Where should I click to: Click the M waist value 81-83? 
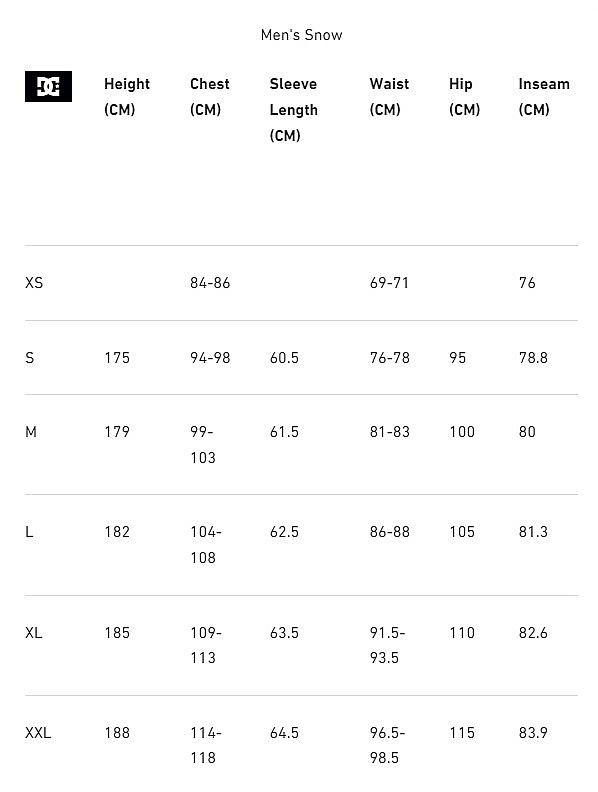click(389, 432)
